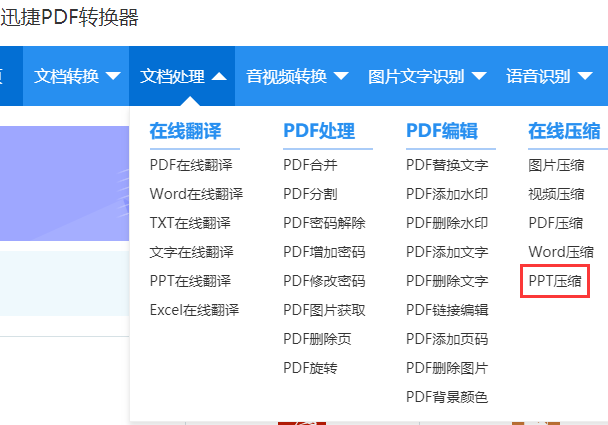Choose PDF删除水印
Screen dimensions: 608x425
coord(447,223)
